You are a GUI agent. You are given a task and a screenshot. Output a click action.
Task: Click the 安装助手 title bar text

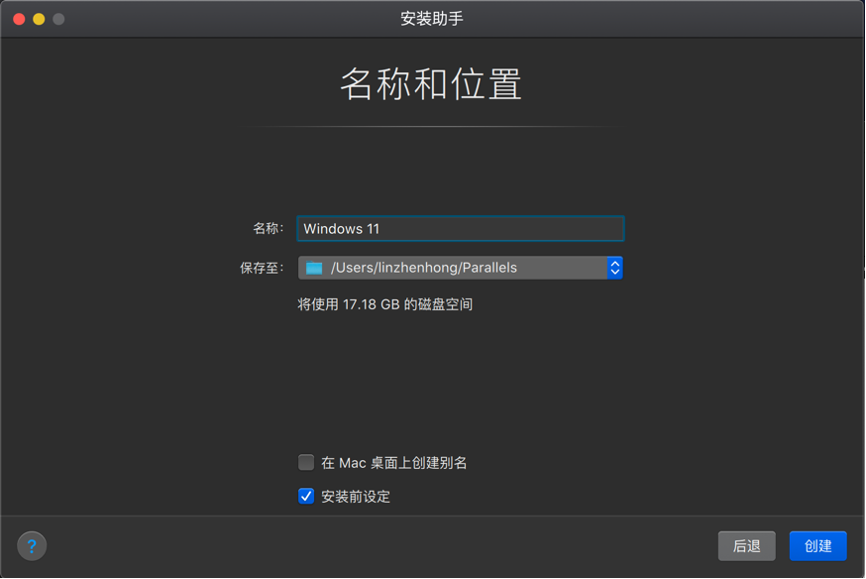[x=432, y=17]
